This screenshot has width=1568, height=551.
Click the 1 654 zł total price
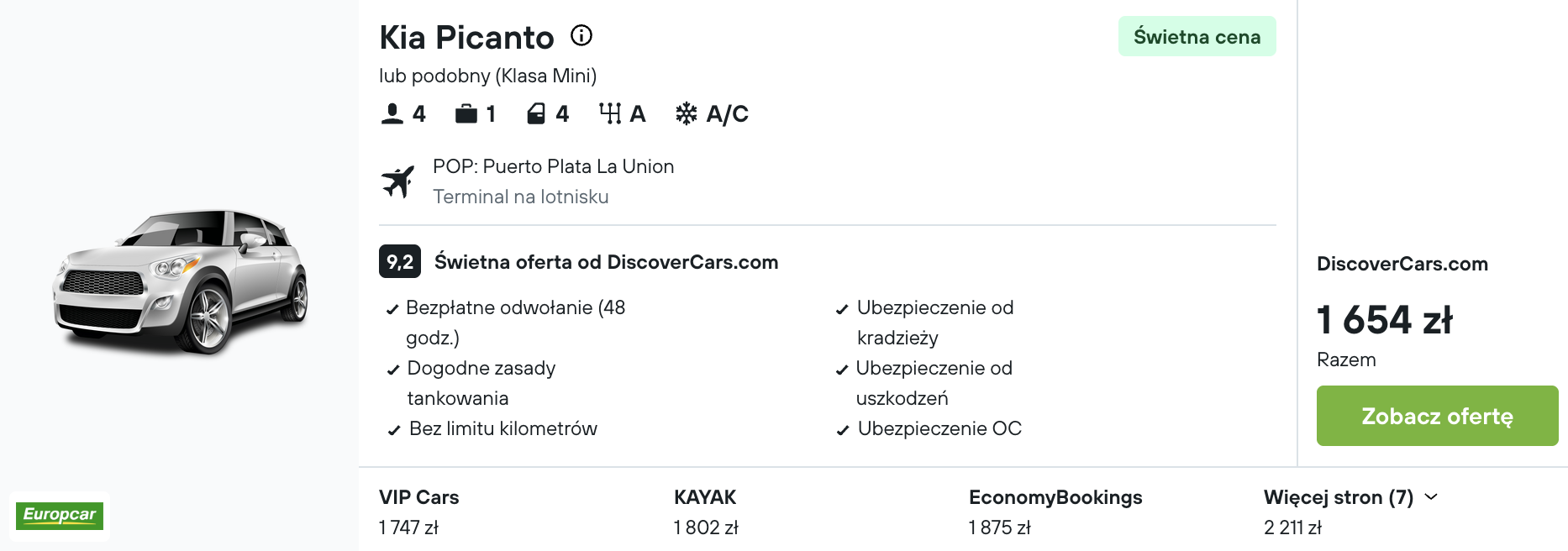click(1384, 320)
